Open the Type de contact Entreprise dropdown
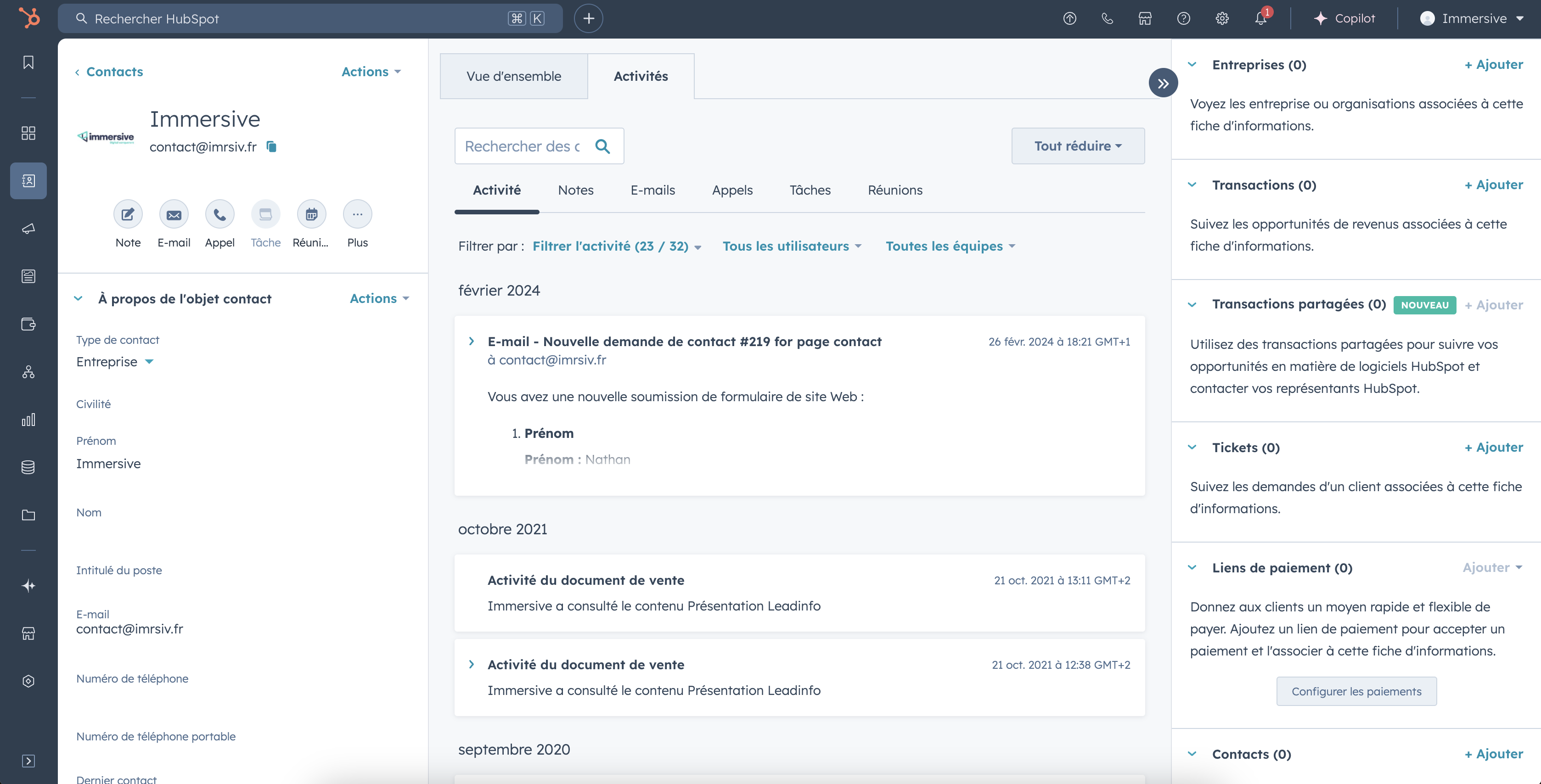 point(115,362)
